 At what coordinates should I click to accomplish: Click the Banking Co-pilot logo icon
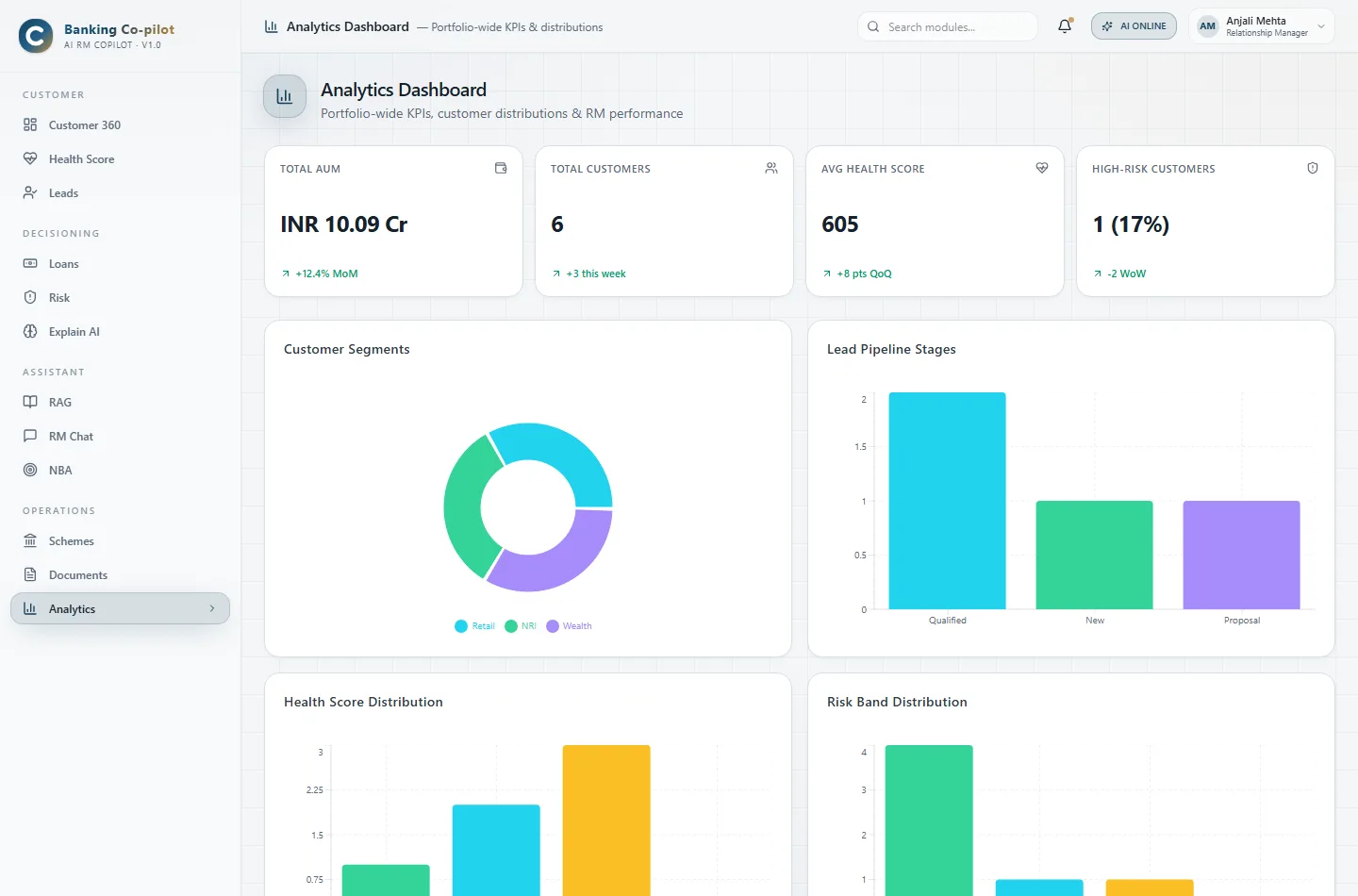[36, 36]
